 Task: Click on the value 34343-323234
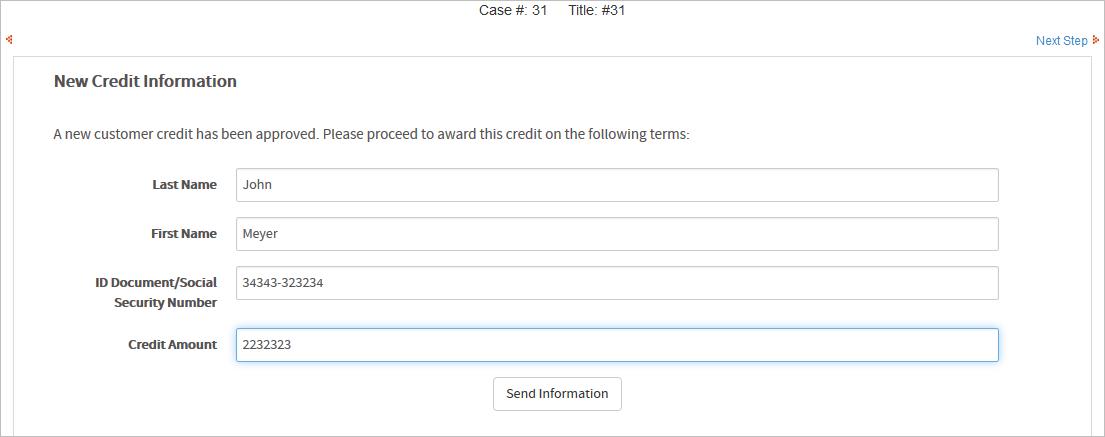click(x=284, y=283)
